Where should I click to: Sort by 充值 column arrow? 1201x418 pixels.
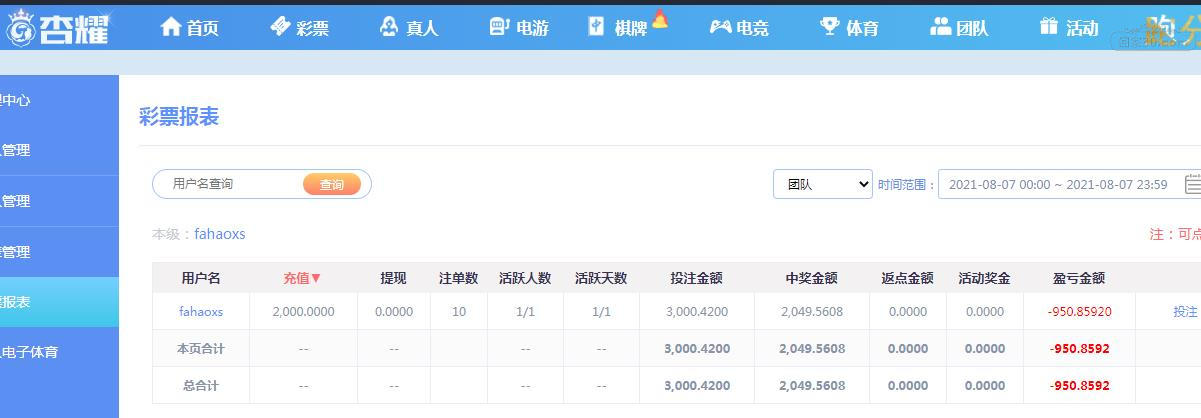click(x=316, y=278)
